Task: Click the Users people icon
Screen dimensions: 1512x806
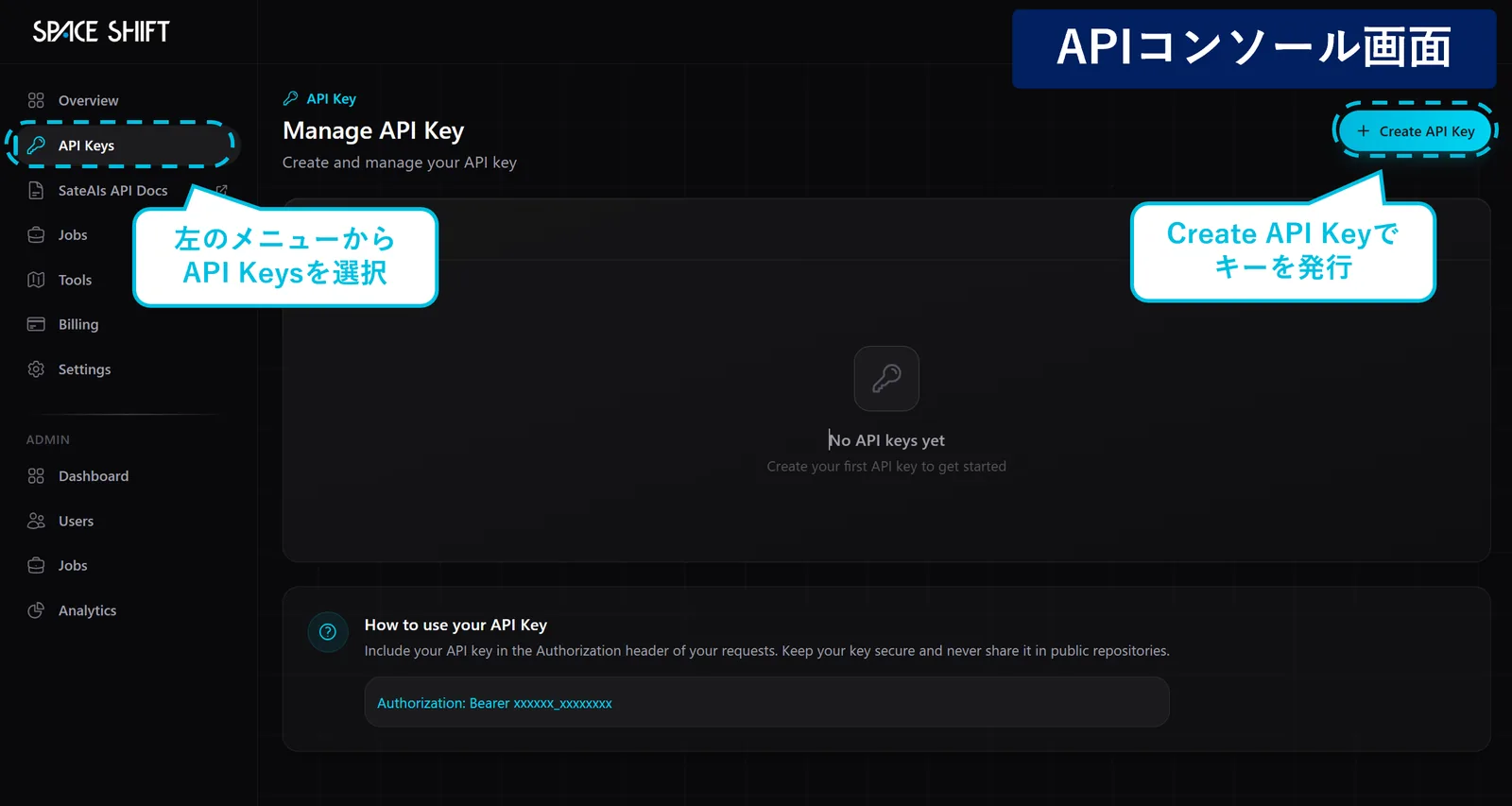Action: 36,521
